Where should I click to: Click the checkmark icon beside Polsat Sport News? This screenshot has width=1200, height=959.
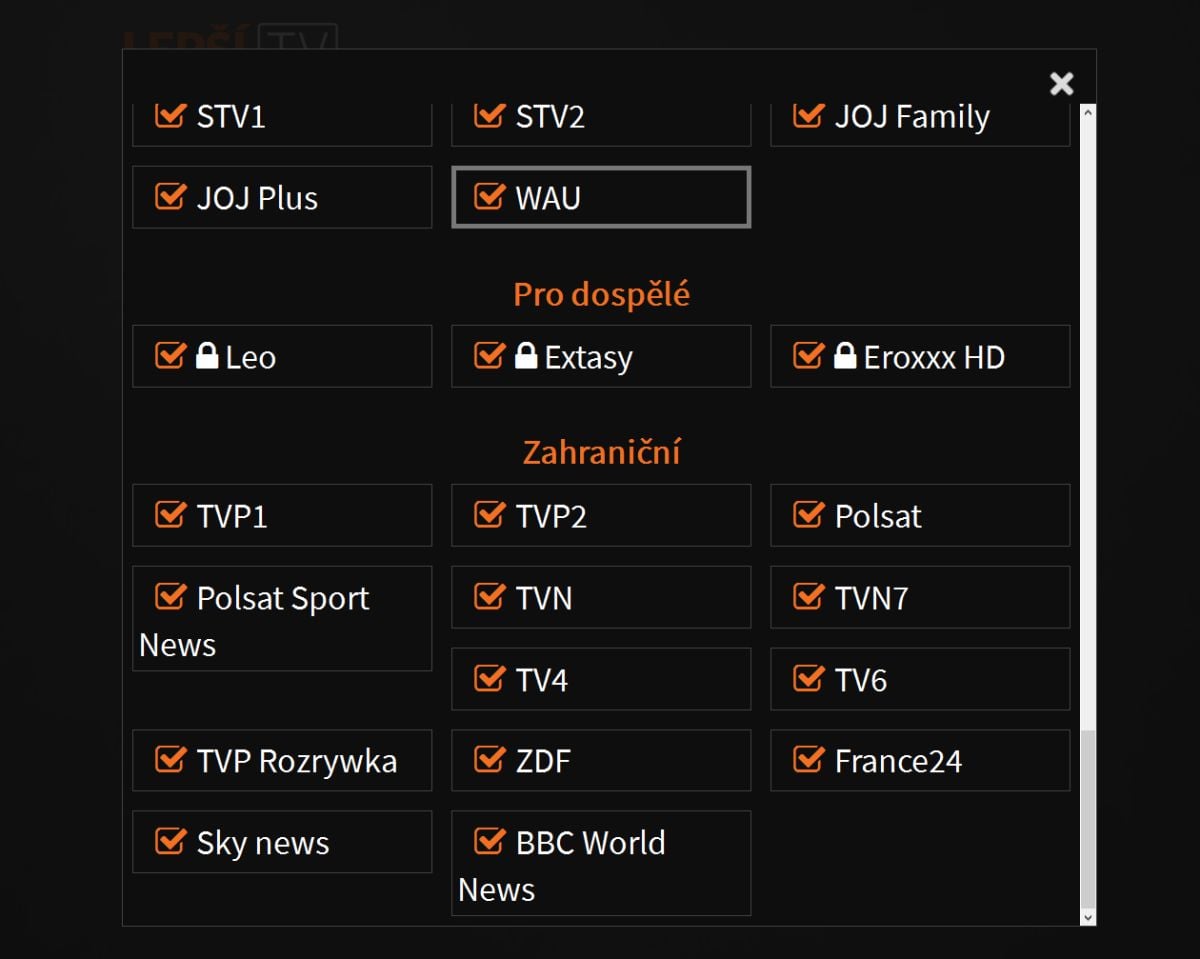(x=170, y=597)
